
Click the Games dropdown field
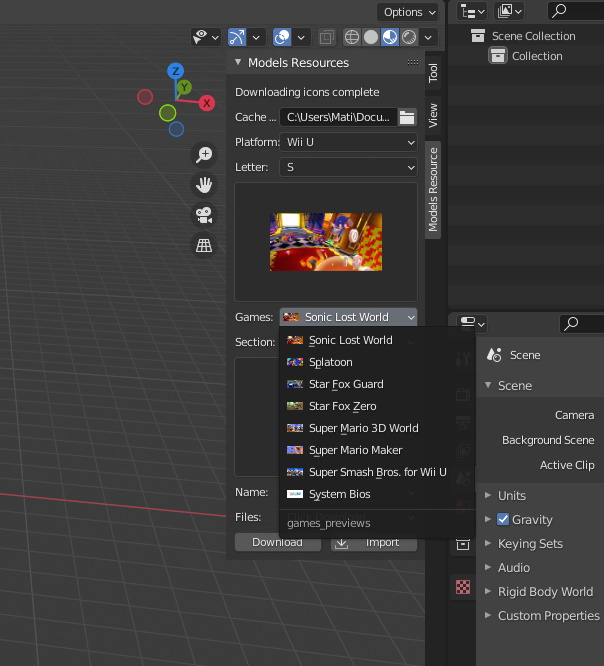pyautogui.click(x=348, y=317)
